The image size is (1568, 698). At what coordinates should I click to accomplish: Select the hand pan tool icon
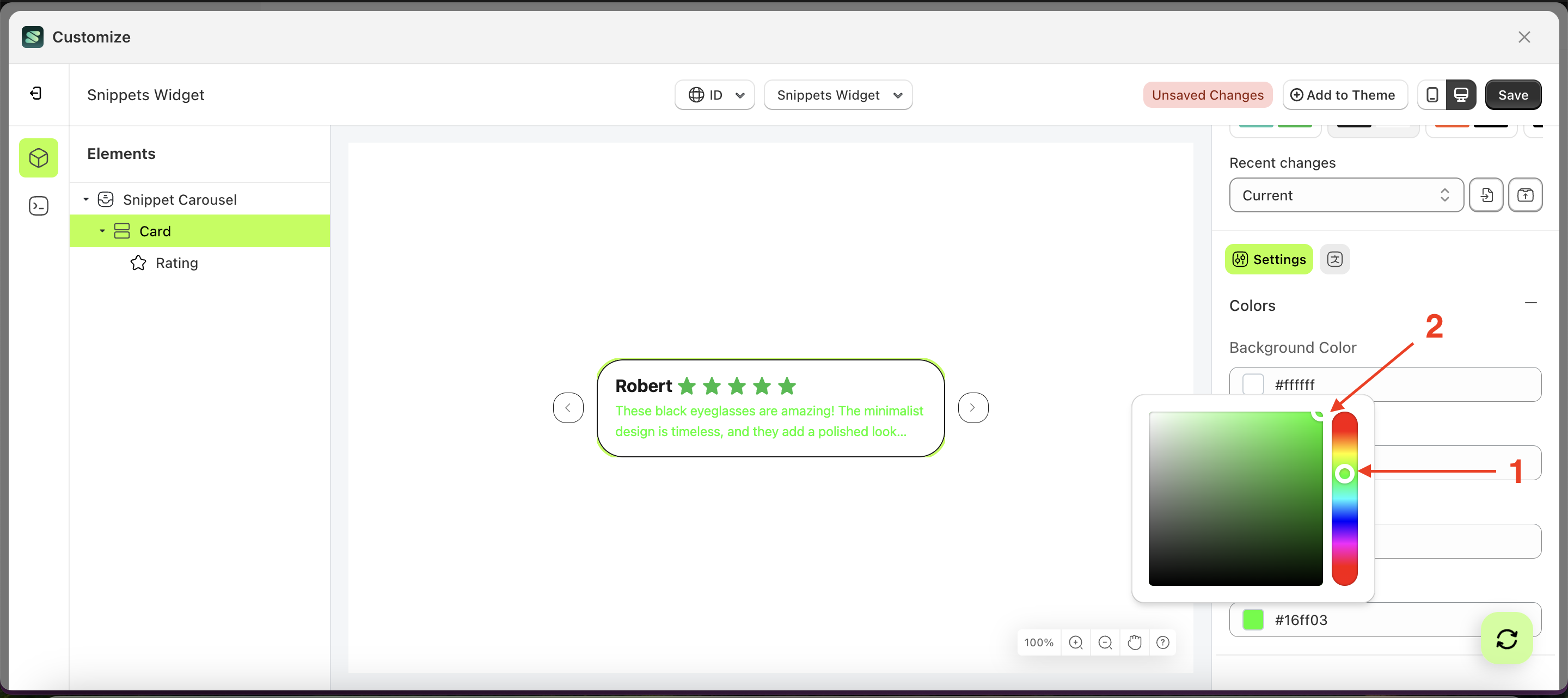point(1134,642)
